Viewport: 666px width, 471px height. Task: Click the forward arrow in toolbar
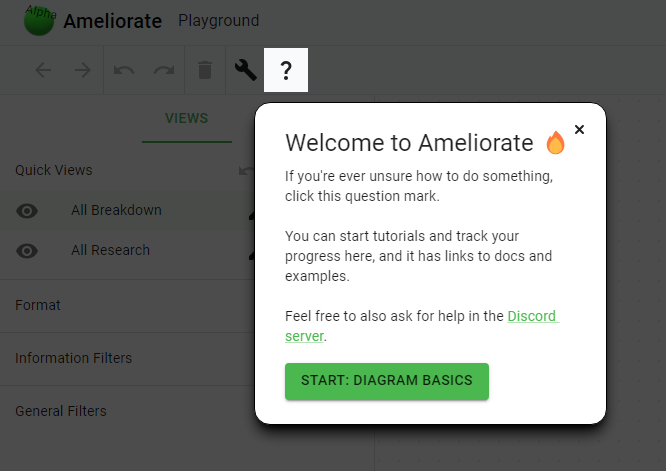(83, 70)
